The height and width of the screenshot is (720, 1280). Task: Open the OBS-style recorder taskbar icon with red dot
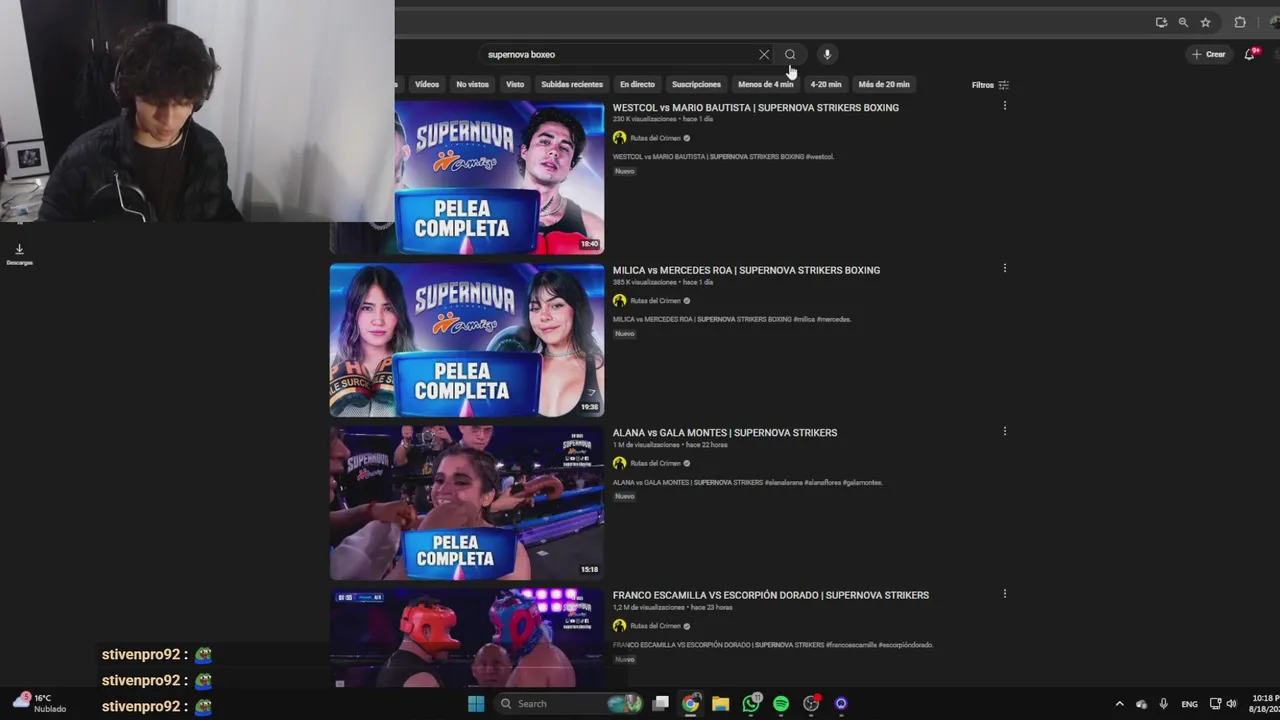[x=811, y=703]
